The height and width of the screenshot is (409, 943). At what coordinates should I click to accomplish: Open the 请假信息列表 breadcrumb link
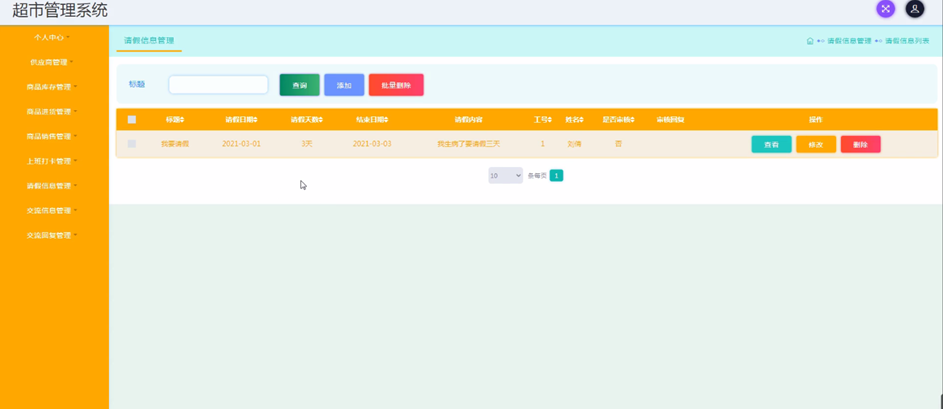(908, 41)
